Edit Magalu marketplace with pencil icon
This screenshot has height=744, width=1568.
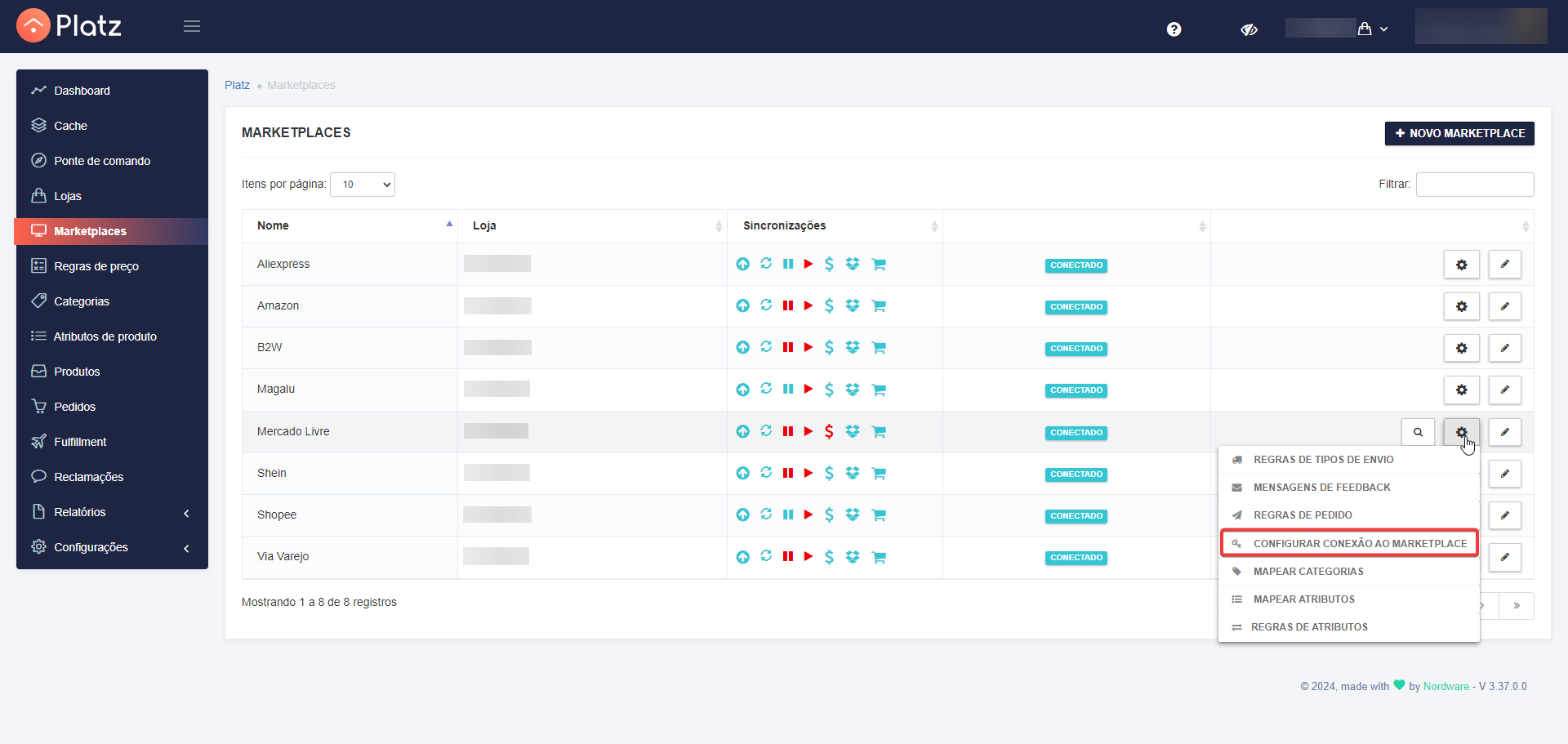click(x=1504, y=390)
